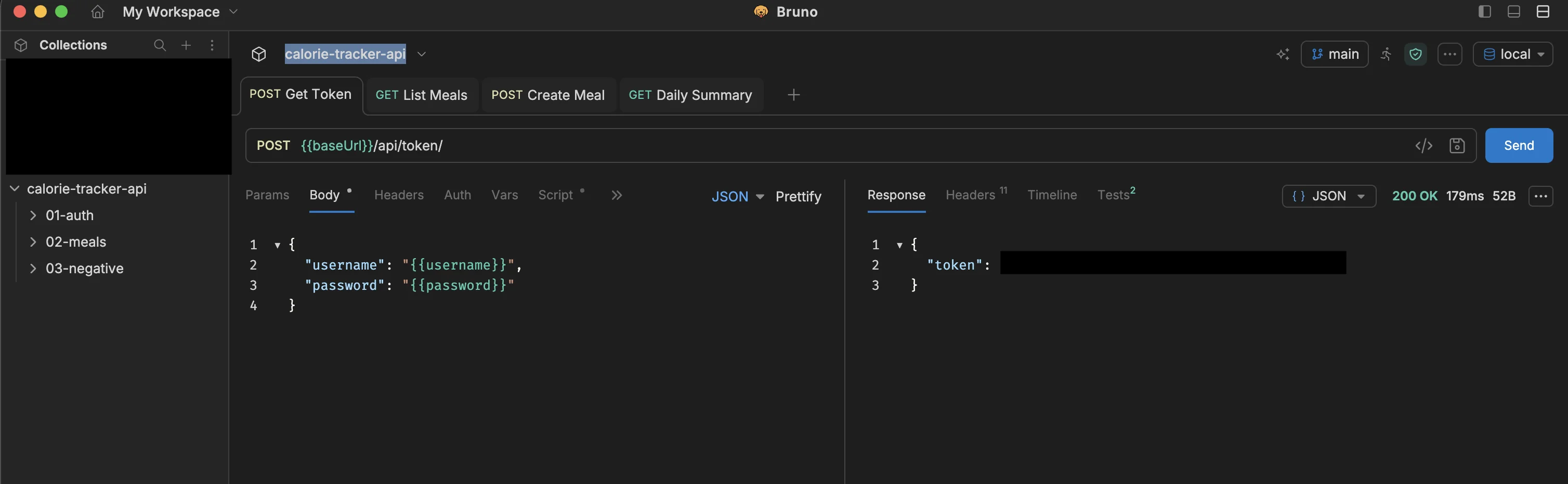Click the sparkle AI icon near main
Image resolution: width=1568 pixels, height=484 pixels.
(x=1283, y=54)
